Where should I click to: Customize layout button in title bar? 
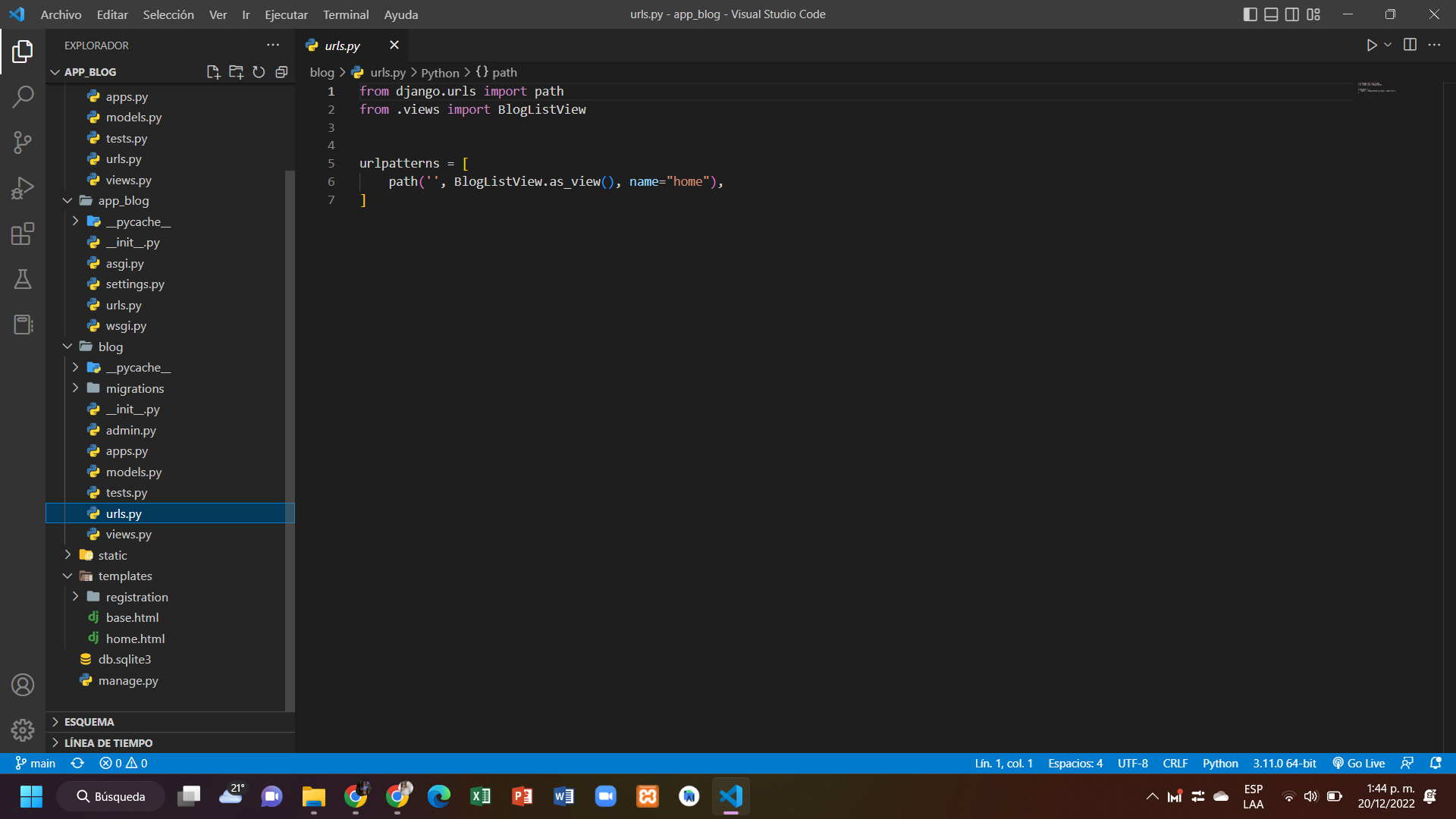[1313, 14]
